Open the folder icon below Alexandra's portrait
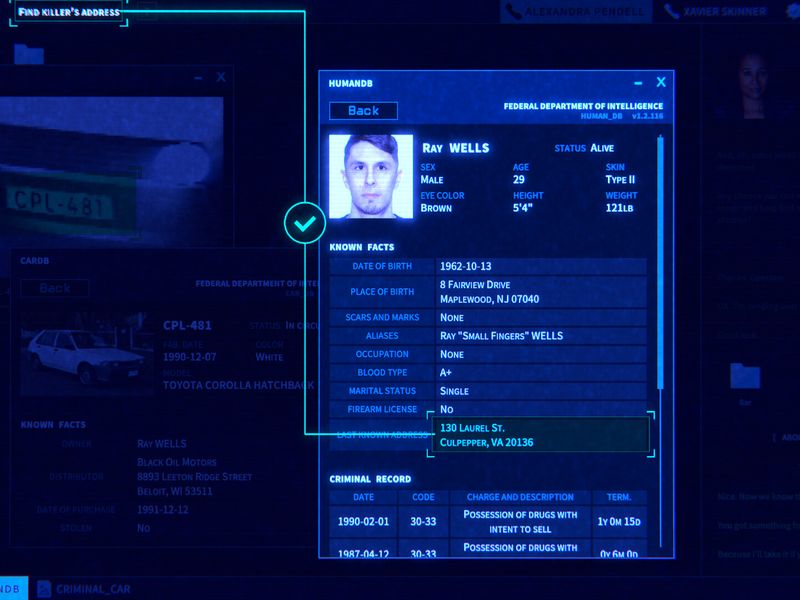This screenshot has height=600, width=800. click(x=745, y=376)
